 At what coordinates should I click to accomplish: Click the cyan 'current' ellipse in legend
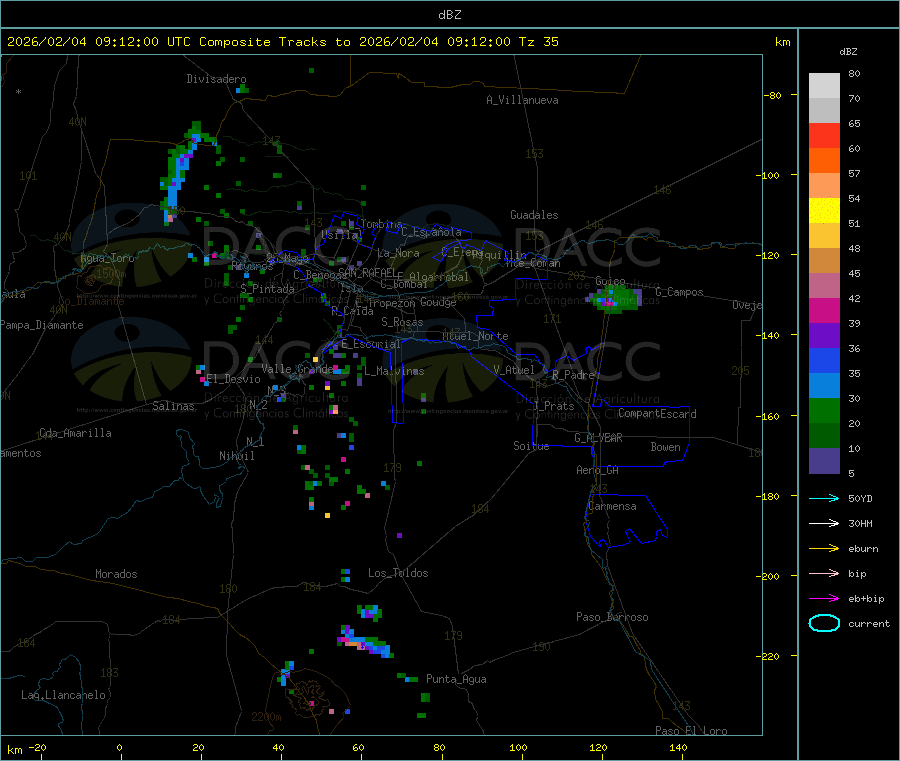coord(824,623)
